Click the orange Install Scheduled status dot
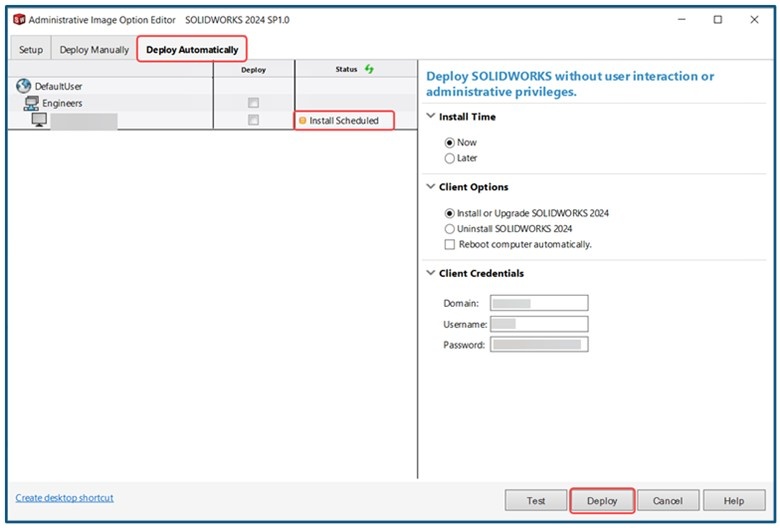The width and height of the screenshot is (780, 528). tap(302, 120)
